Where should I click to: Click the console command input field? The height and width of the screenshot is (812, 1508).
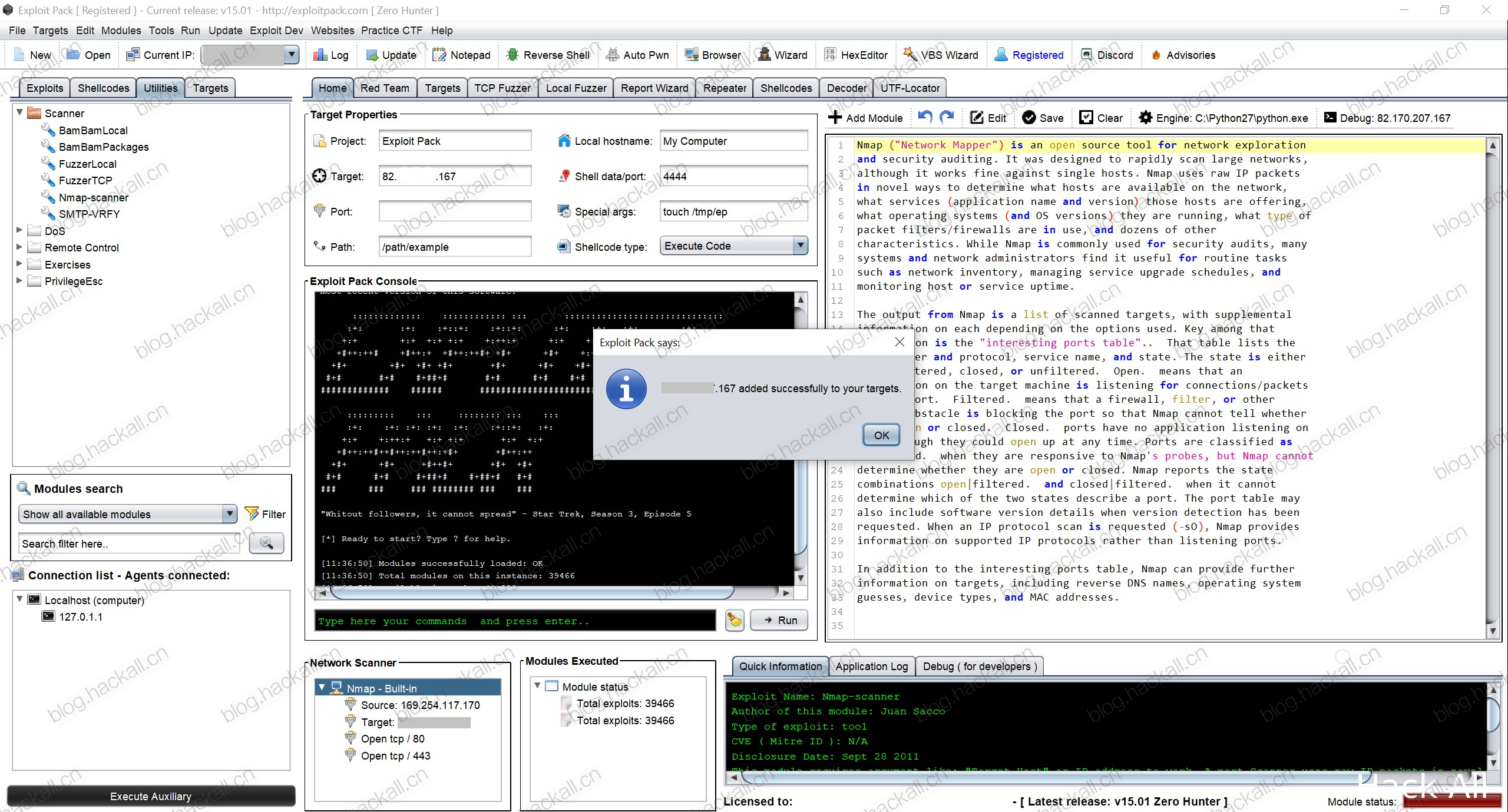coord(515,621)
